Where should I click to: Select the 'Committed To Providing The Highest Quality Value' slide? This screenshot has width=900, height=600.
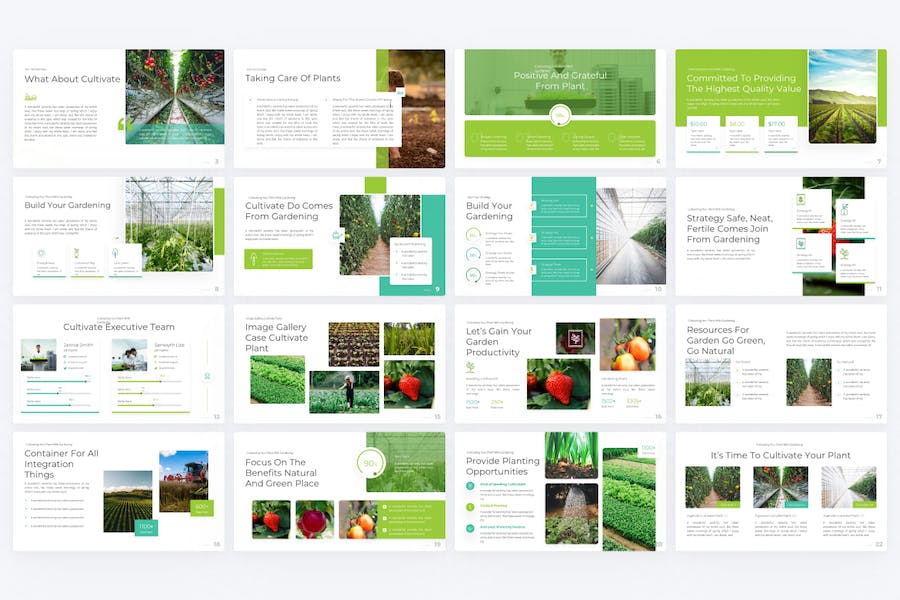point(781,109)
